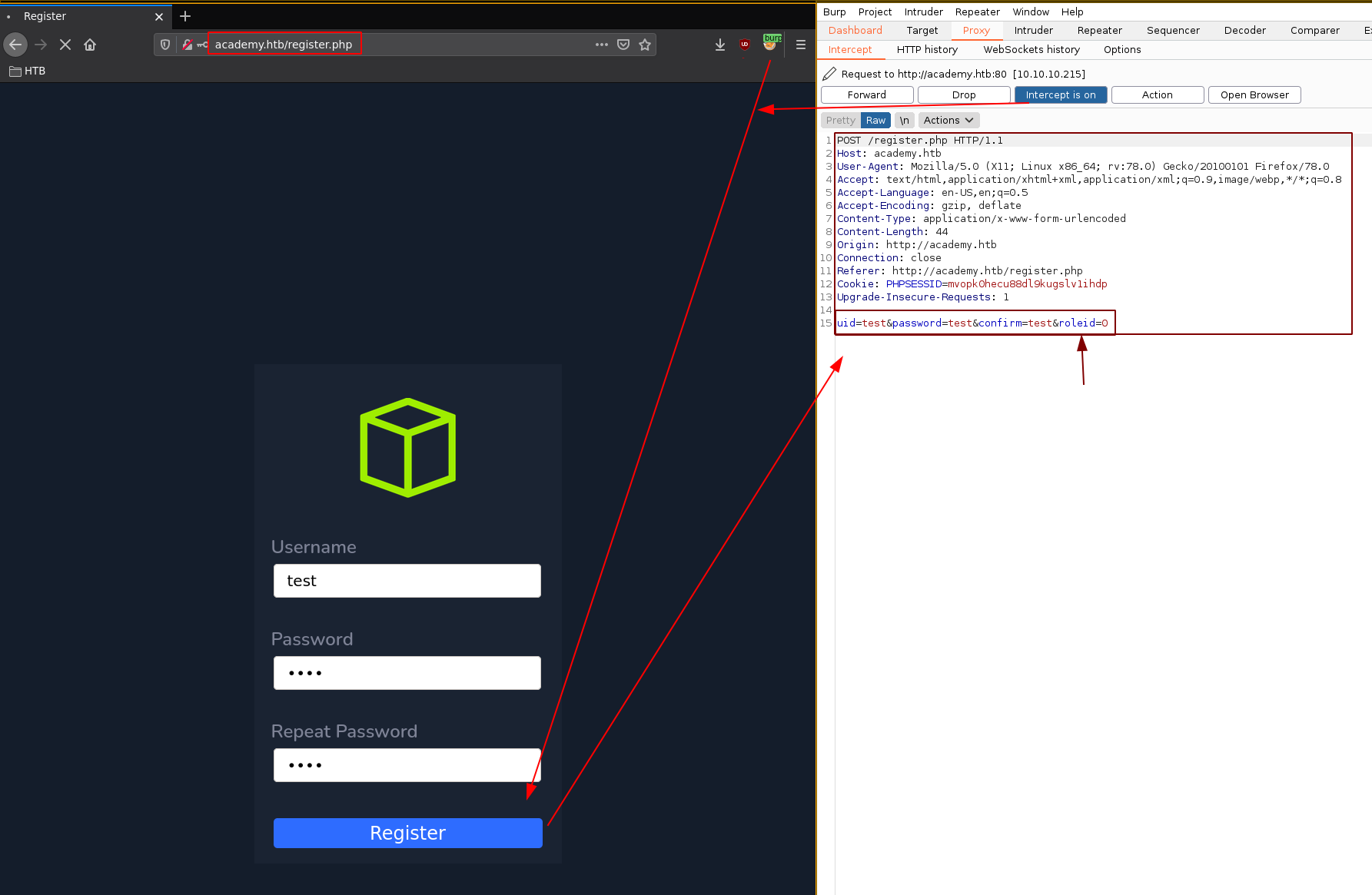Open the Repeater menu in menu bar
Viewport: 1372px width, 895px height.
(977, 12)
